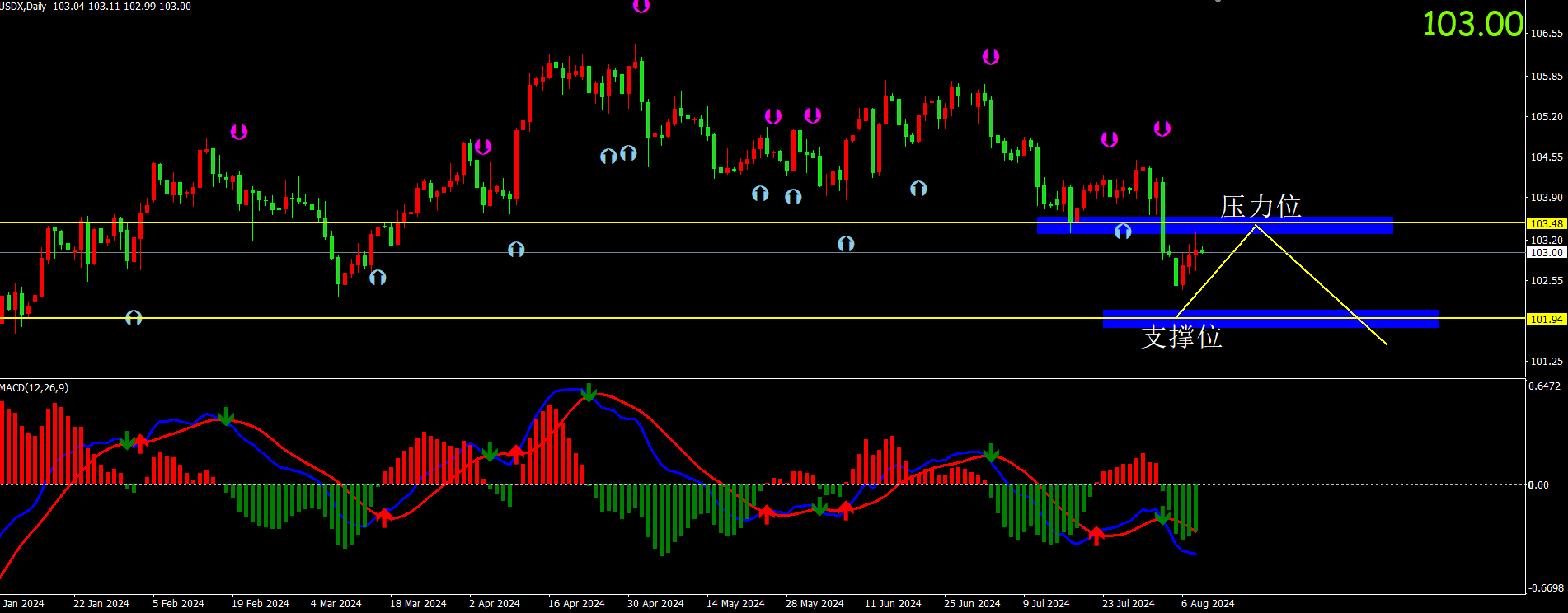Click the current-price 103.00 tag on the price axis

[x=1547, y=252]
